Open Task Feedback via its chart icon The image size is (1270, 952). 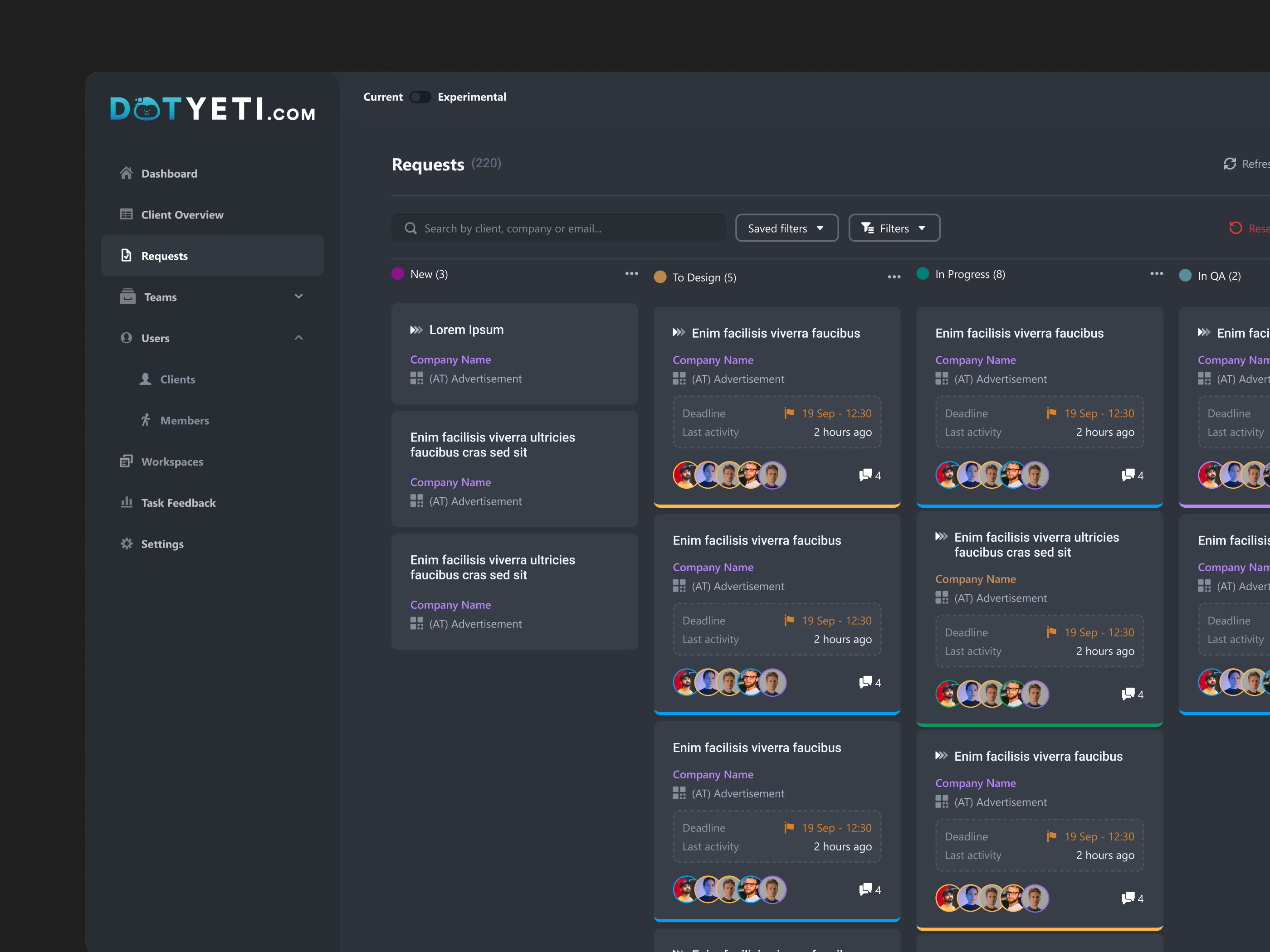127,503
